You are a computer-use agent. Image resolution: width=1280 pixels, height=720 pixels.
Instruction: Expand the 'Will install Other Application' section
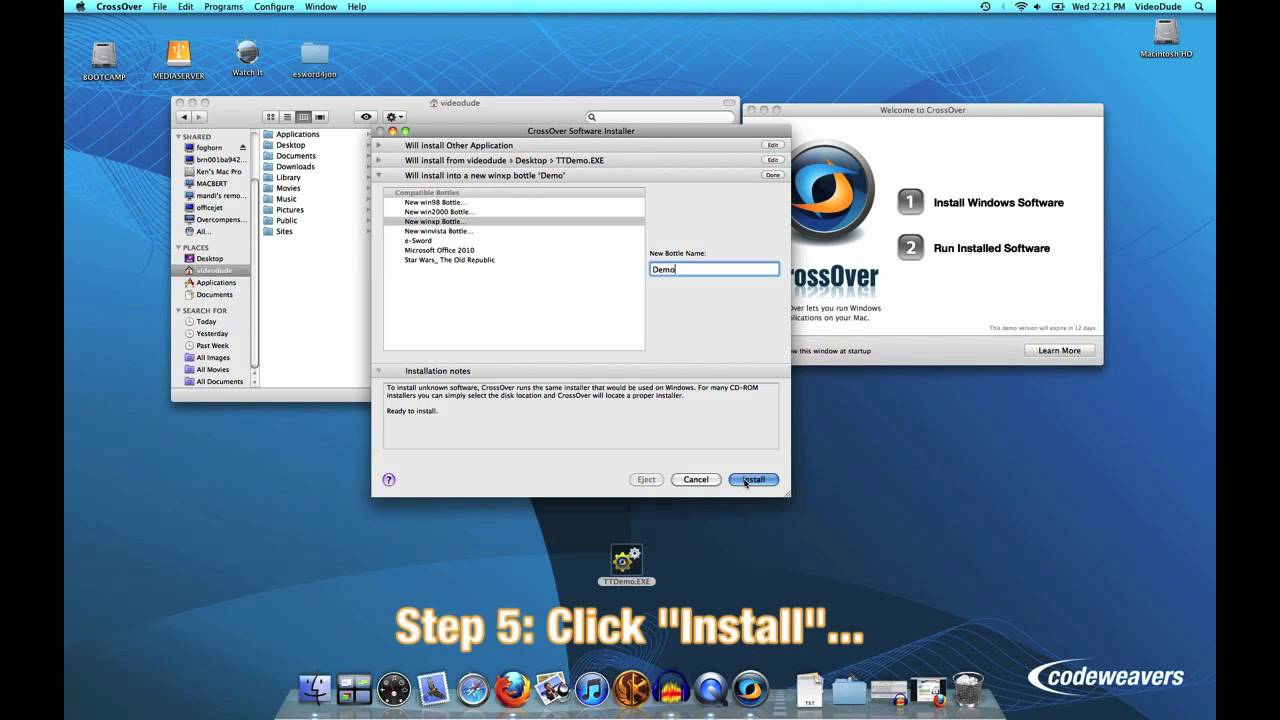pyautogui.click(x=378, y=145)
